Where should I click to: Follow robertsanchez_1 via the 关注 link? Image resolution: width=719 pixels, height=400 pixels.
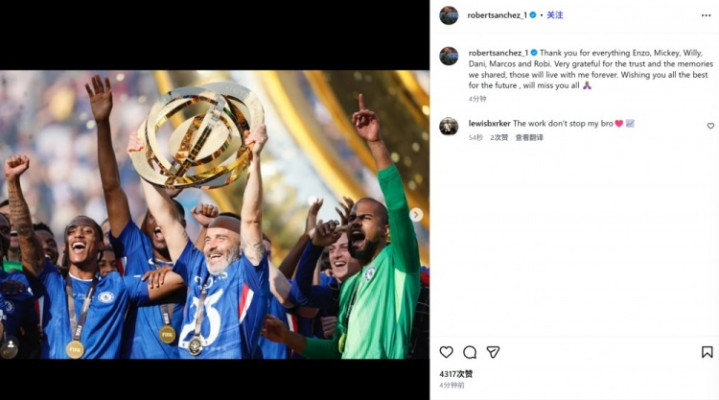pos(554,15)
